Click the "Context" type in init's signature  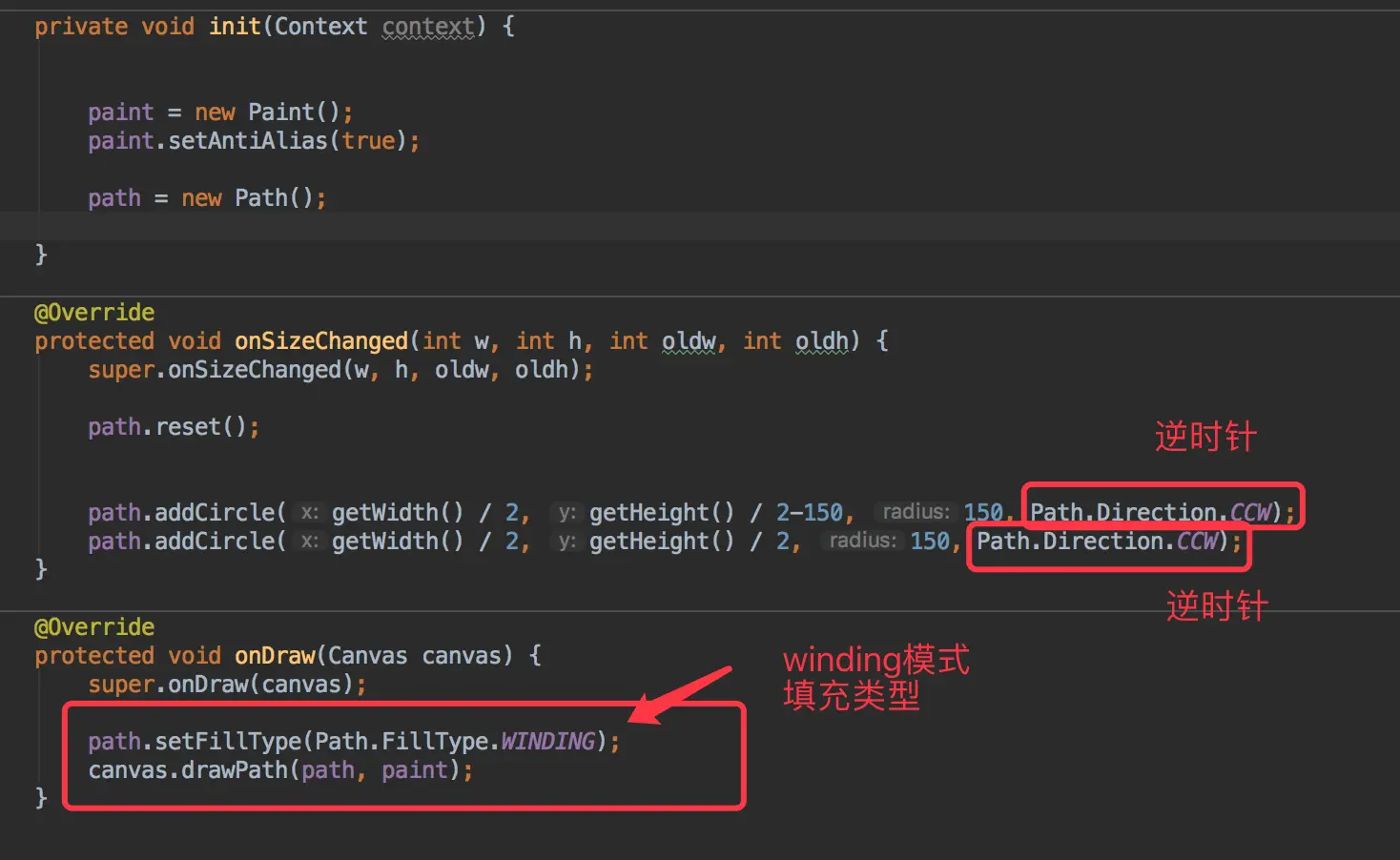320,26
